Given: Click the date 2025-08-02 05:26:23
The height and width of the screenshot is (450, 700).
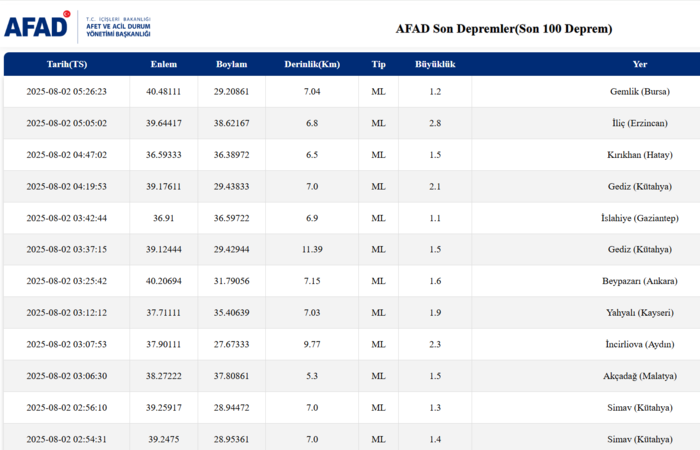Looking at the screenshot, I should point(67,92).
